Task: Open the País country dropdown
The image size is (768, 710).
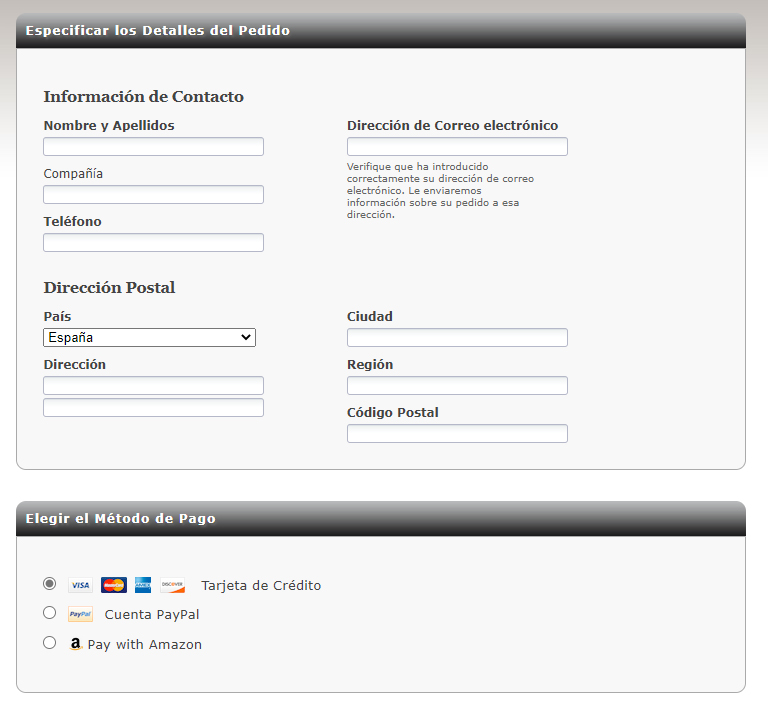Action: 149,338
